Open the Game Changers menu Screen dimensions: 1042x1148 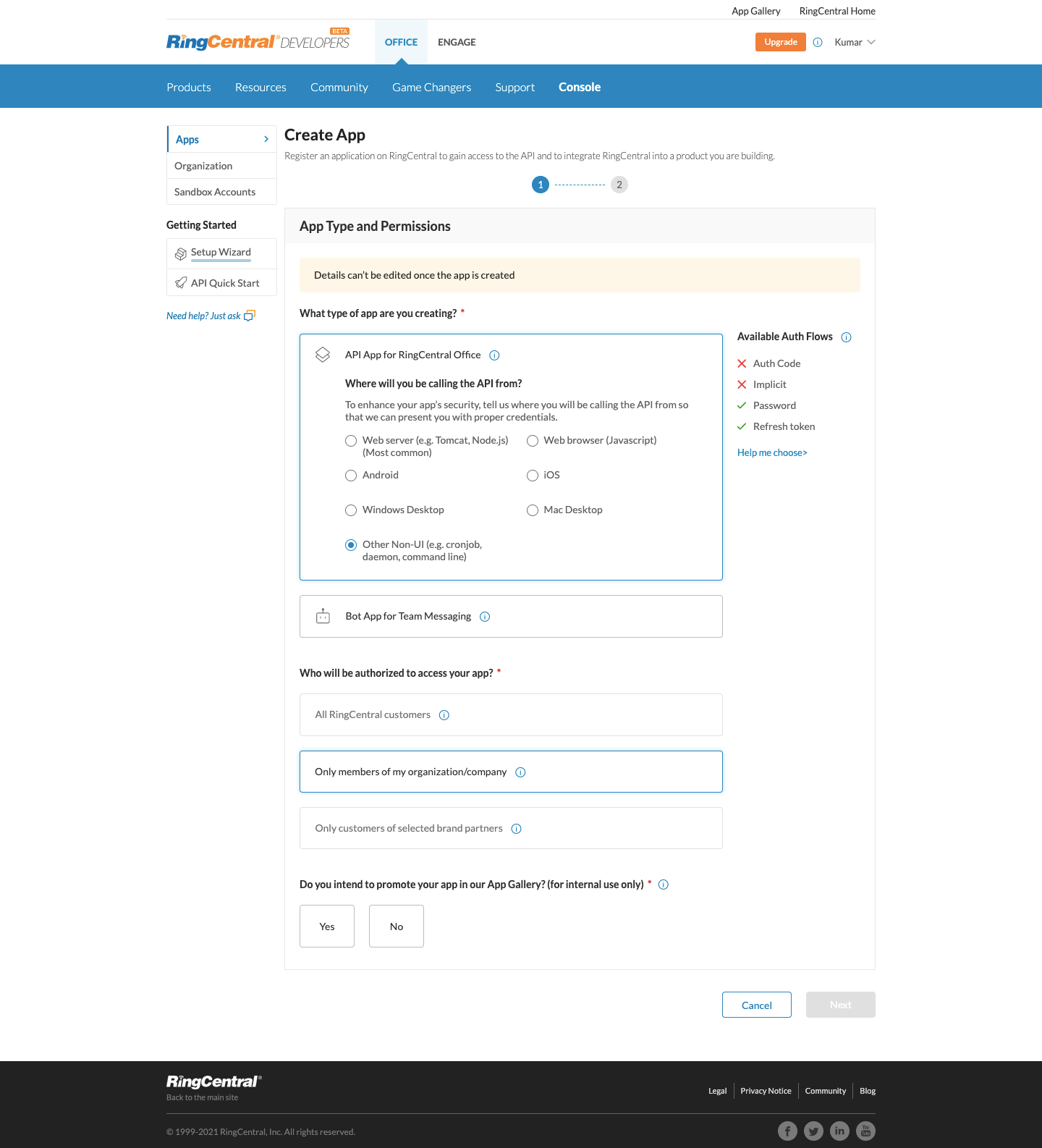432,87
